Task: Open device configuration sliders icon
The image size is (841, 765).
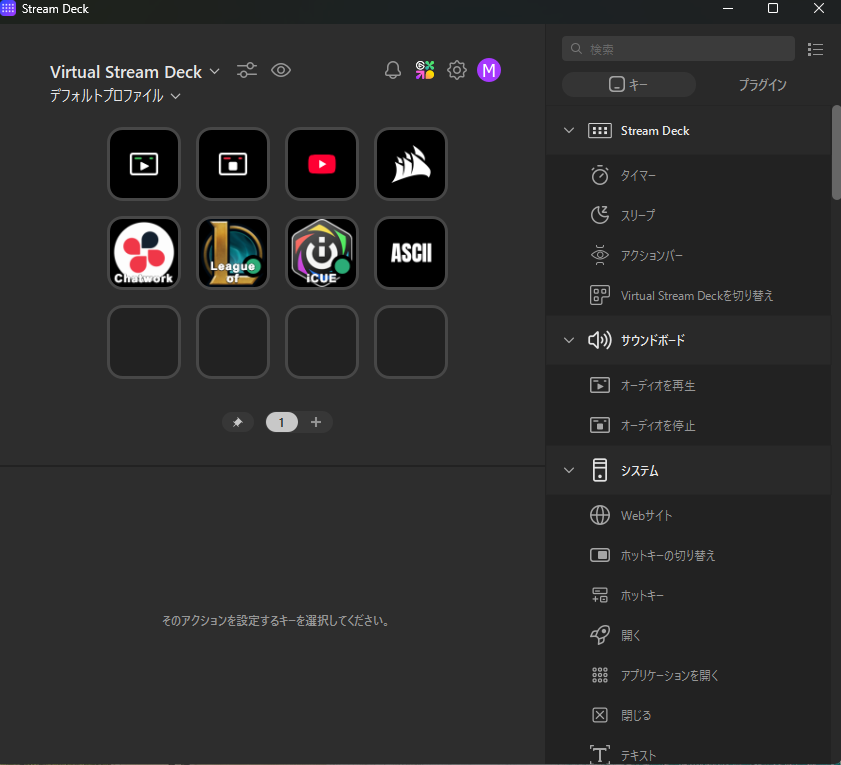Action: (x=247, y=70)
